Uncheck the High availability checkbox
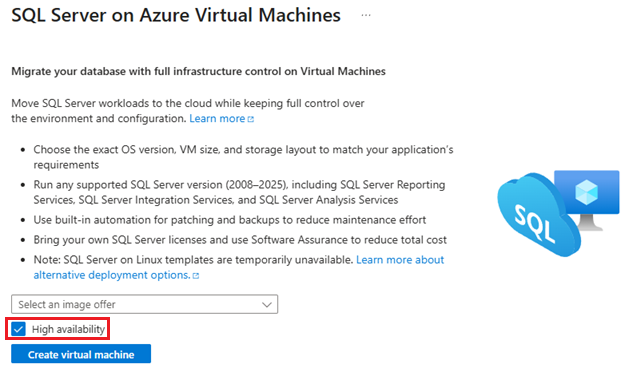The width and height of the screenshot is (629, 367). click(18, 329)
